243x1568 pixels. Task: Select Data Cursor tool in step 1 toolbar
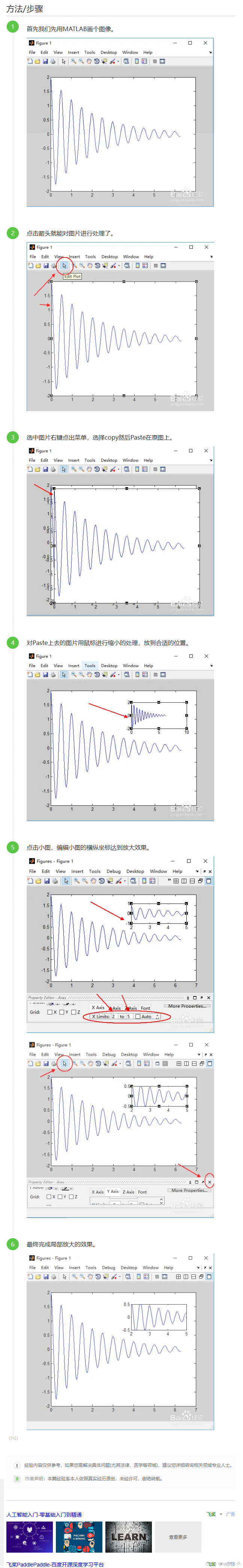(104, 61)
